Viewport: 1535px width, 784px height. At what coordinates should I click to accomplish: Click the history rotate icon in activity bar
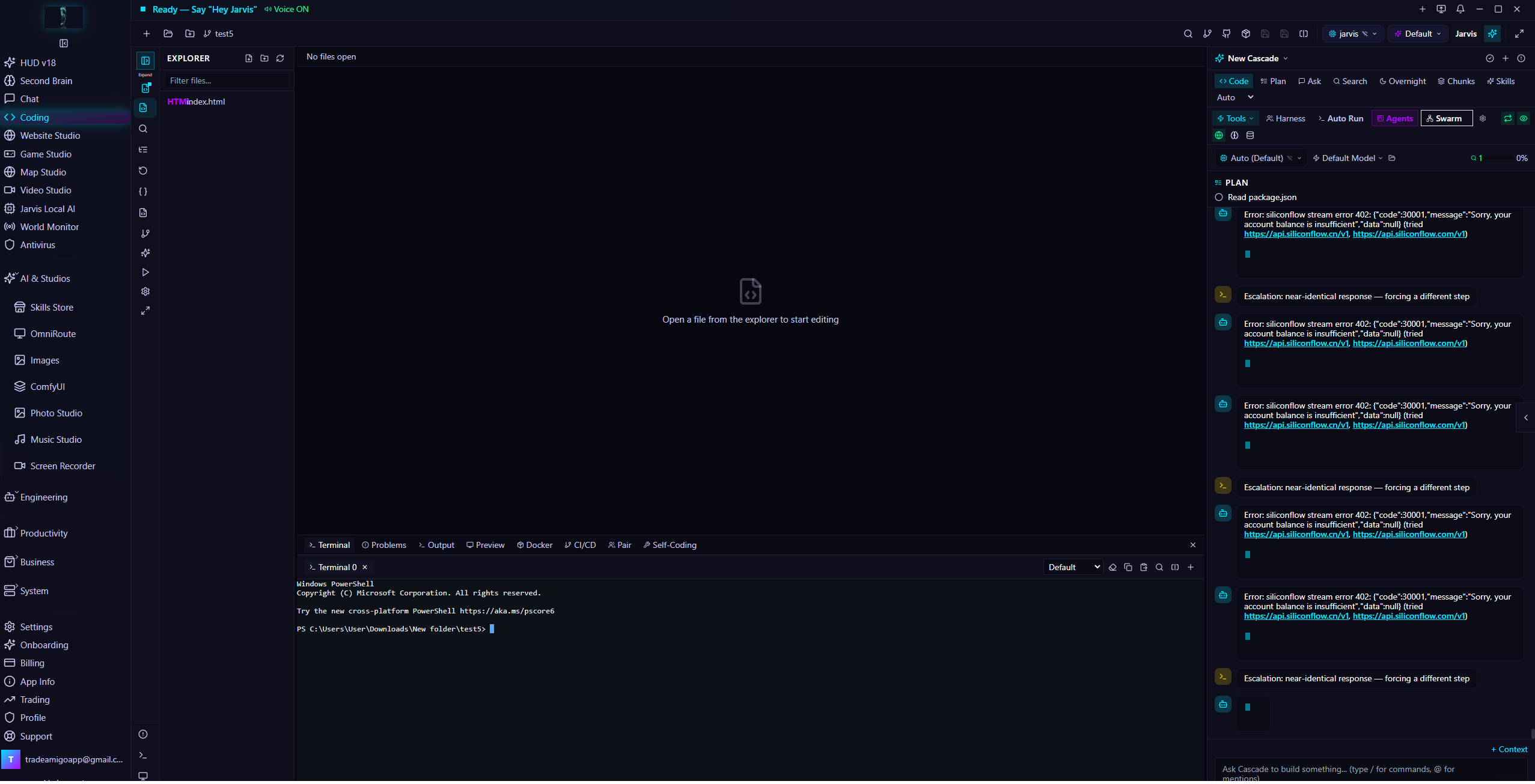pos(143,171)
